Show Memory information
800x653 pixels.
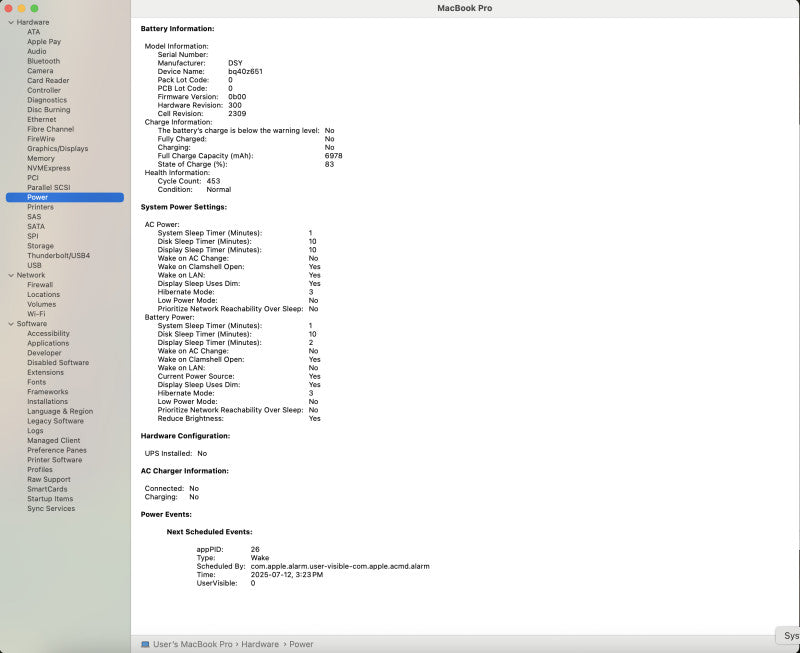(41, 159)
